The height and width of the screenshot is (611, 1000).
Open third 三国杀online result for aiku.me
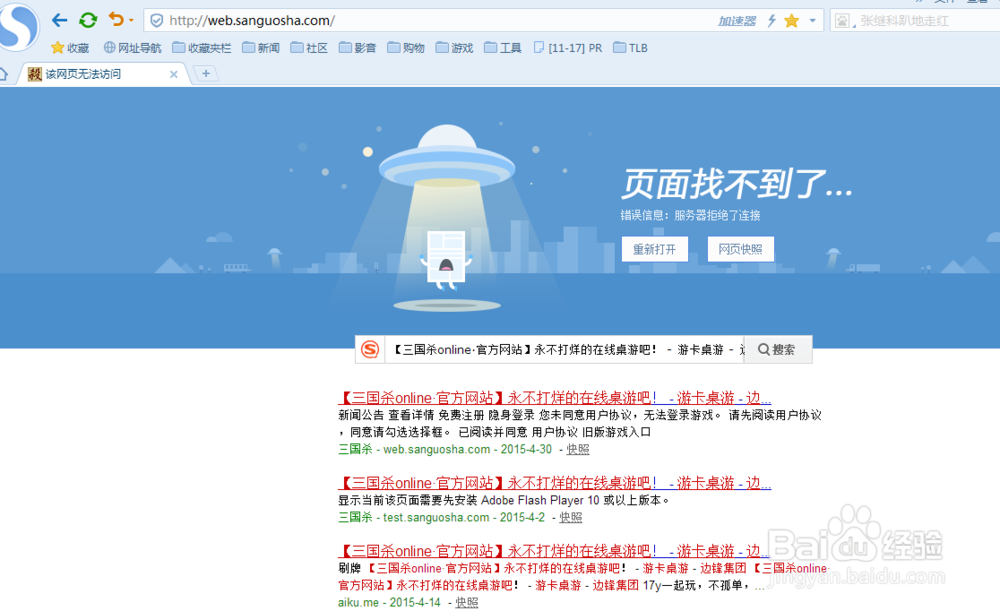point(554,551)
